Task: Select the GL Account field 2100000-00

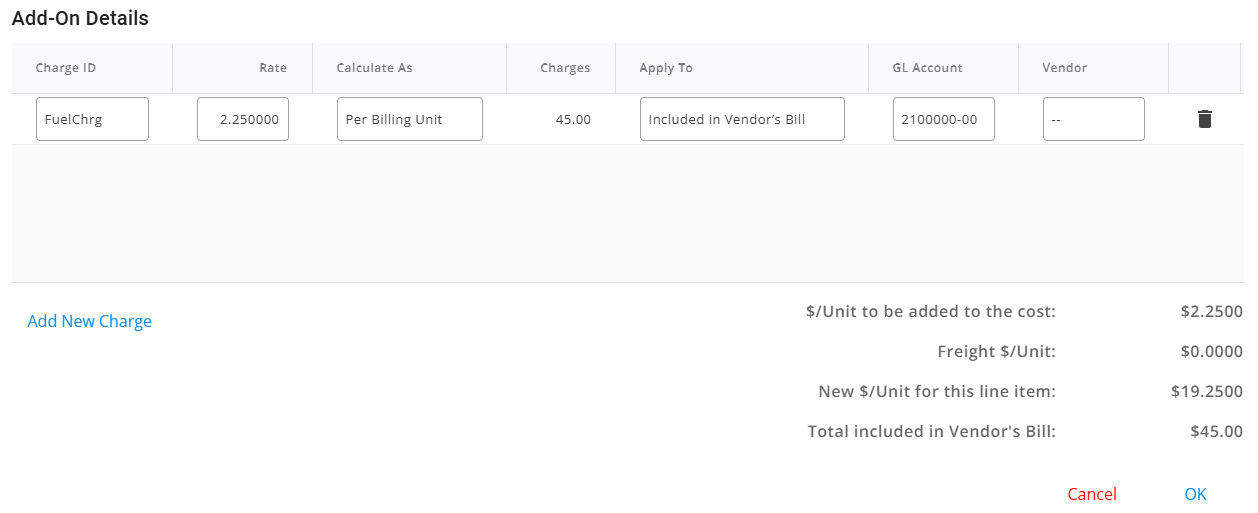Action: (x=943, y=119)
